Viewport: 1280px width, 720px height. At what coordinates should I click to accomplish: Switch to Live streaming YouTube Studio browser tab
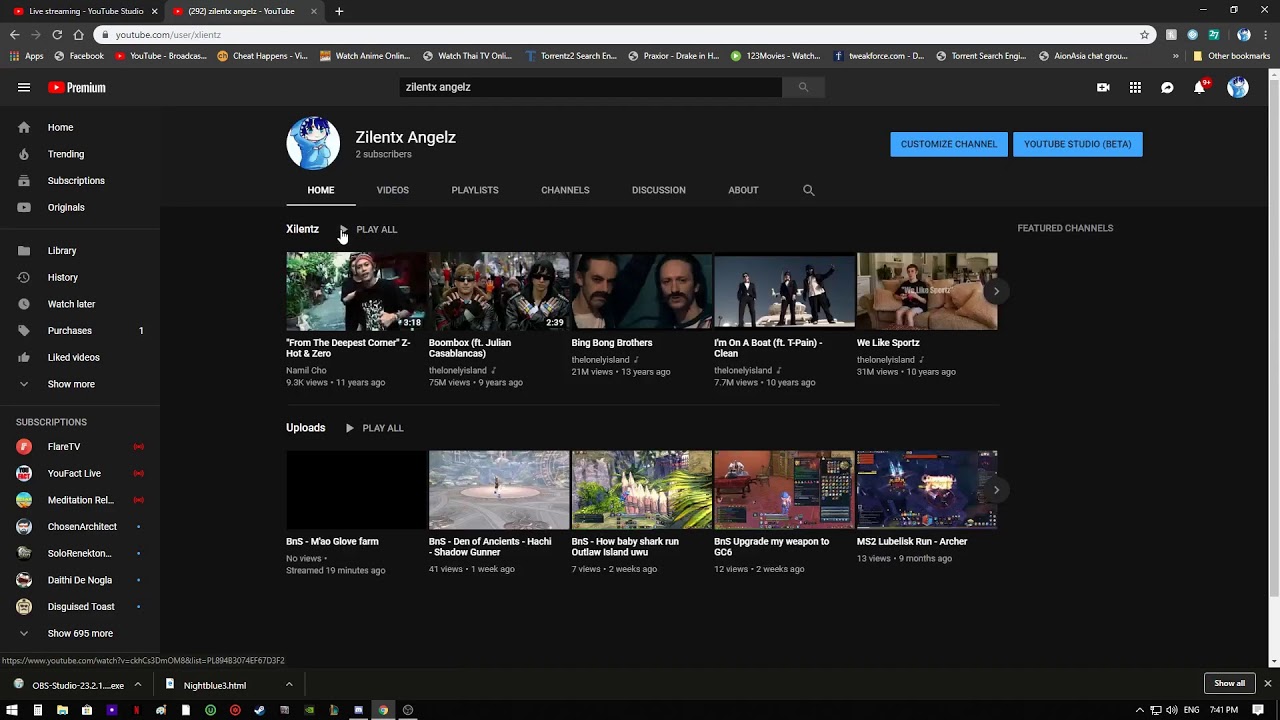pyautogui.click(x=84, y=11)
